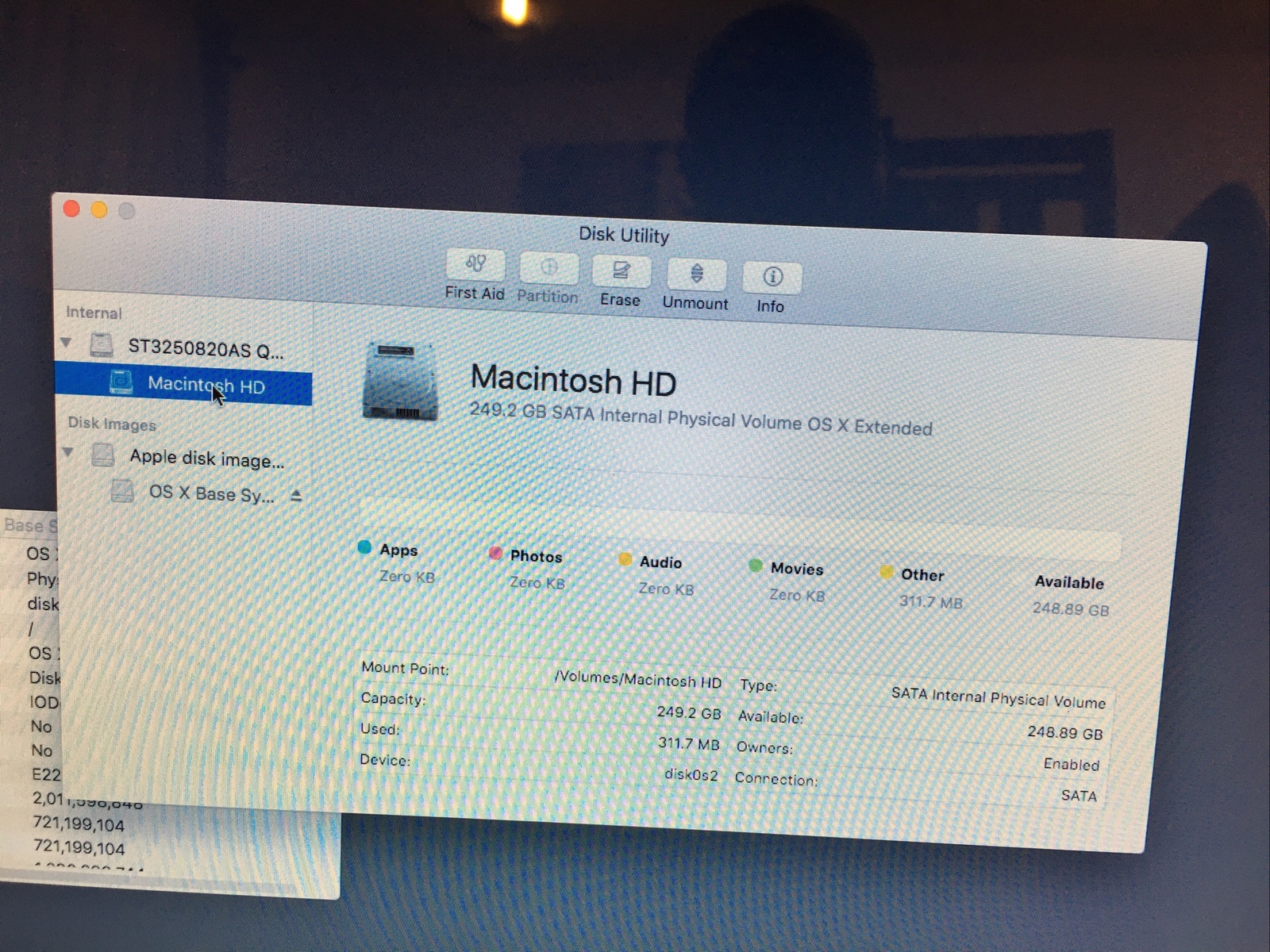This screenshot has height=952, width=1270.
Task: Click the Disk Utility window title
Action: 624,235
